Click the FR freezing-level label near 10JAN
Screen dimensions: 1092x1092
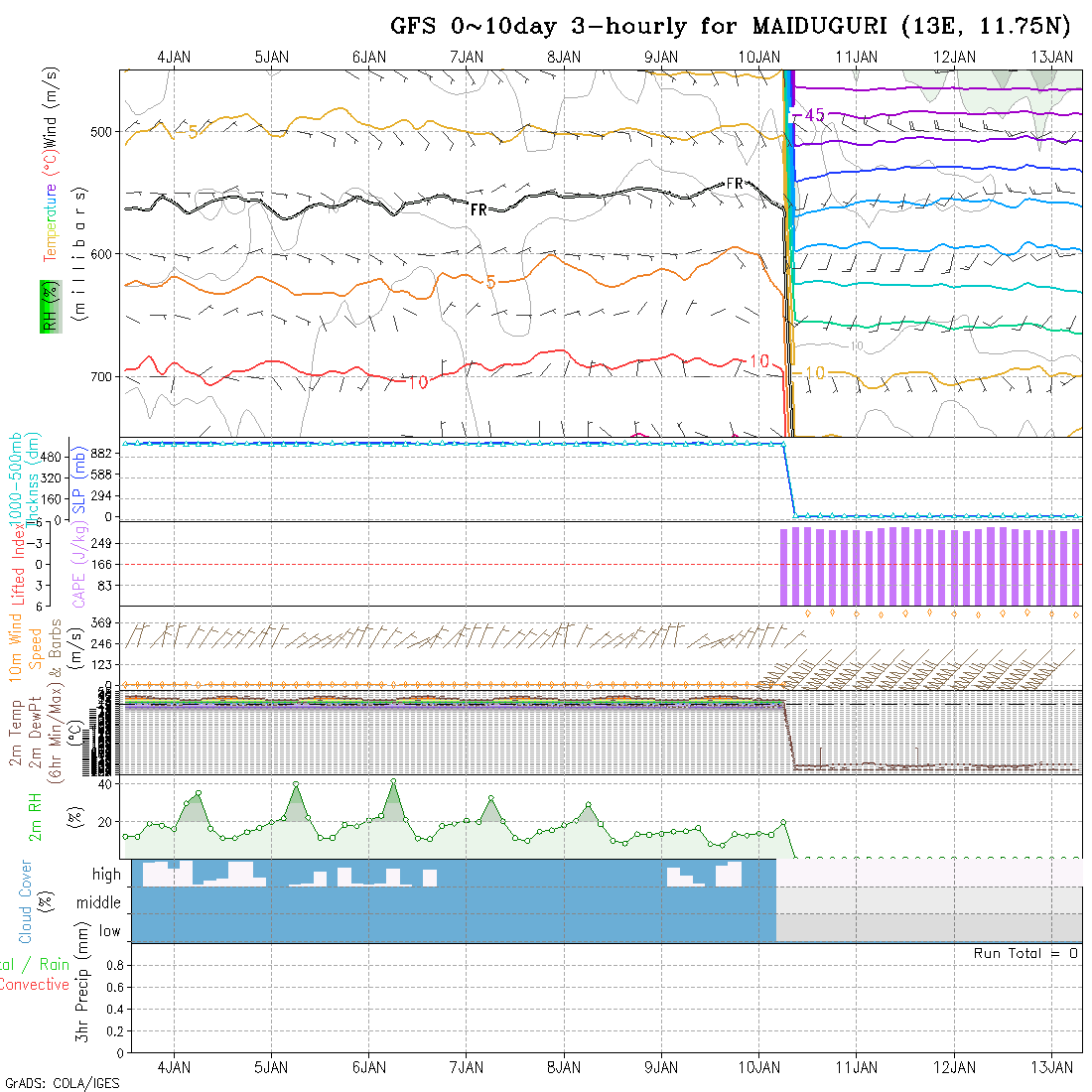[735, 184]
